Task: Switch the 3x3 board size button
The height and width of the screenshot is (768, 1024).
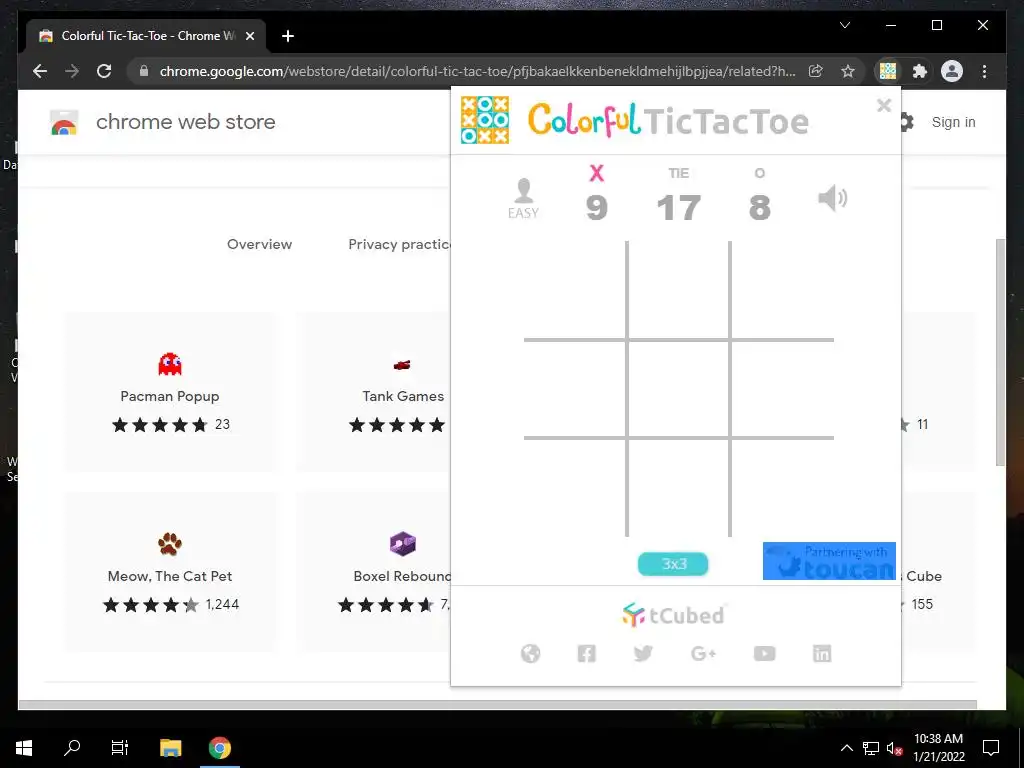Action: 673,564
